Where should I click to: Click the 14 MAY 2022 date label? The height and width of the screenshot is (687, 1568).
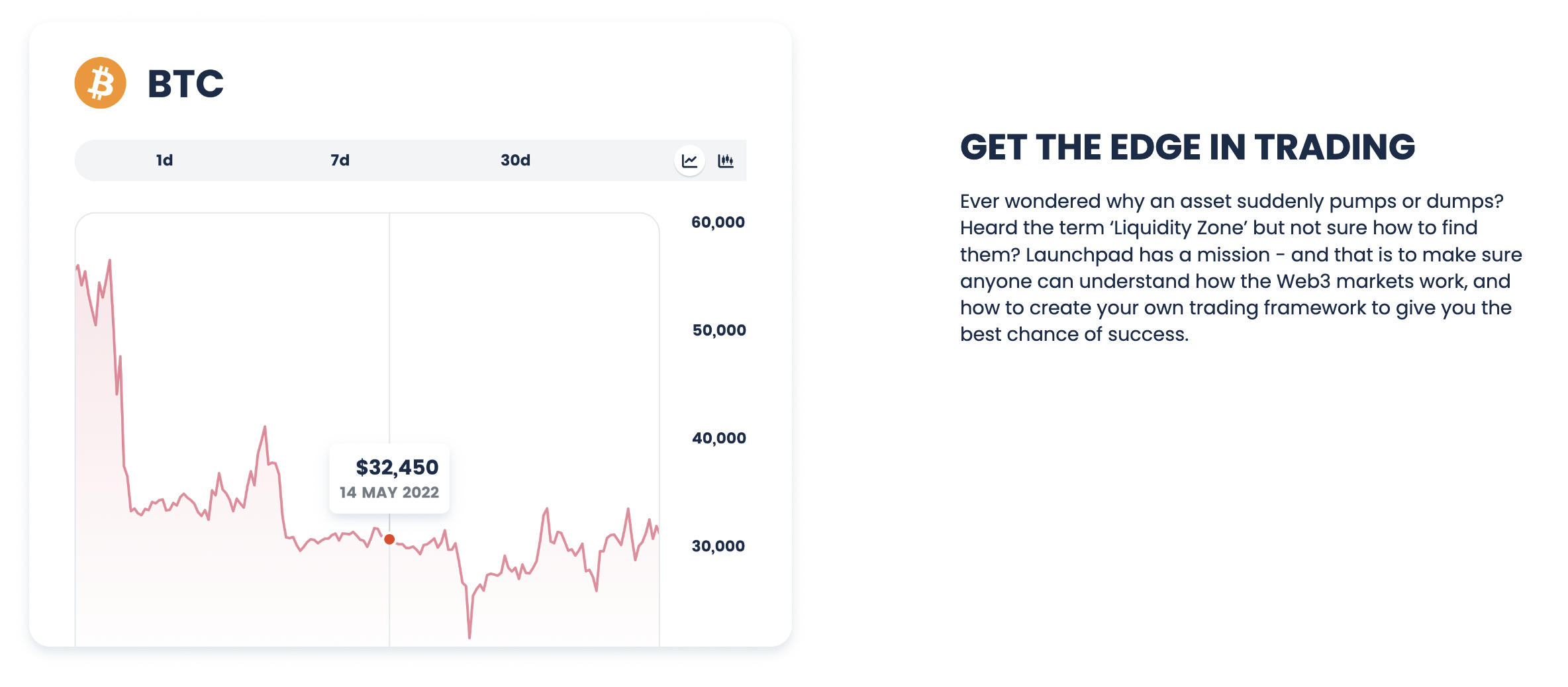pyautogui.click(x=389, y=492)
